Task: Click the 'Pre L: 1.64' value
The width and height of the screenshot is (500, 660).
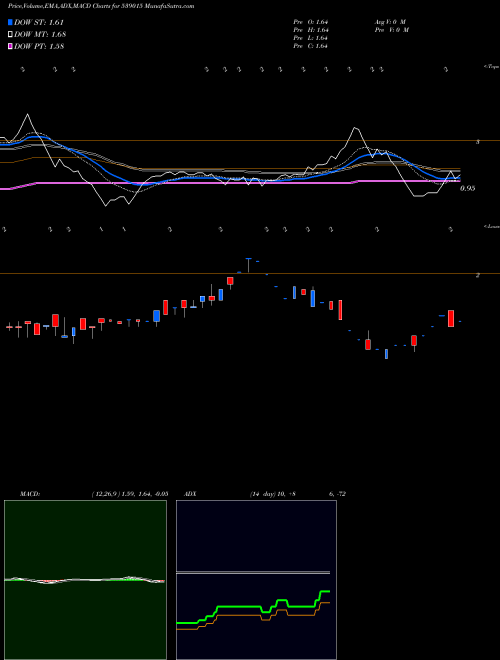Action: tap(311, 38)
